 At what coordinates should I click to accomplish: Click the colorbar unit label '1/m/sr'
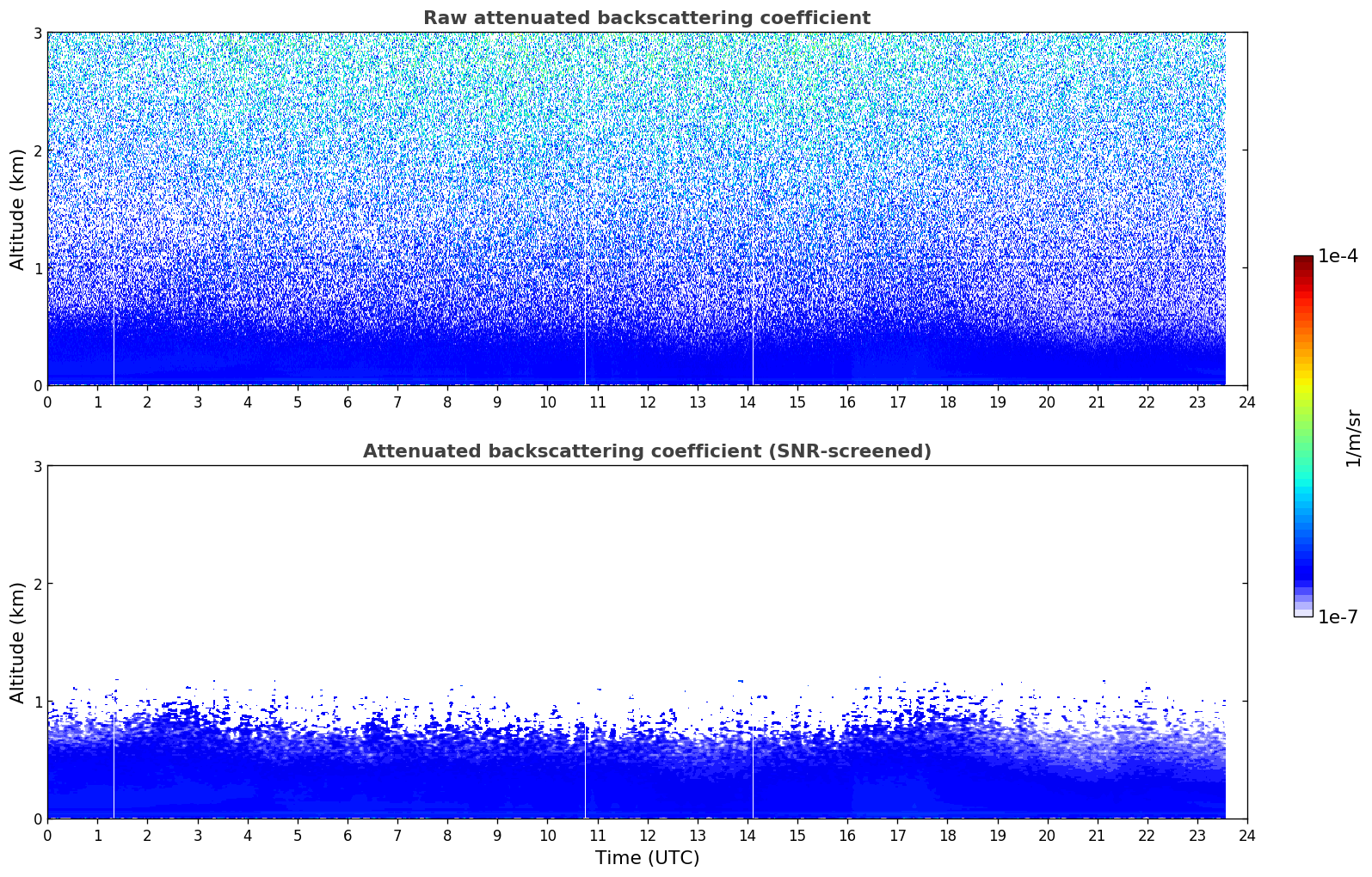1353,437
